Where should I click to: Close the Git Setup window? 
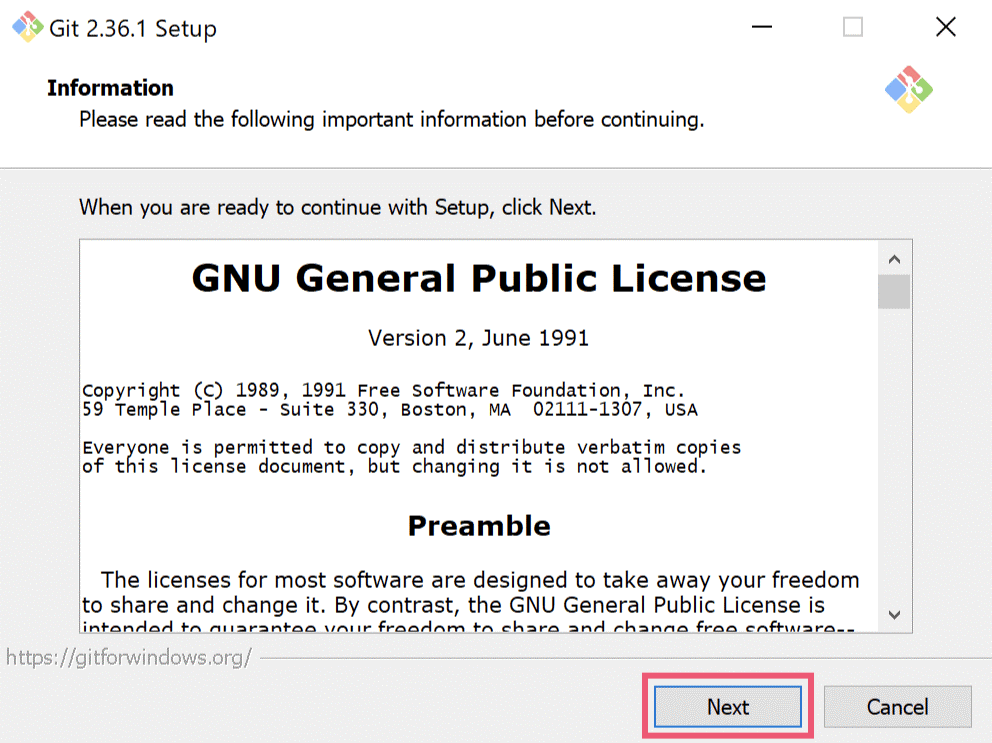(x=944, y=27)
